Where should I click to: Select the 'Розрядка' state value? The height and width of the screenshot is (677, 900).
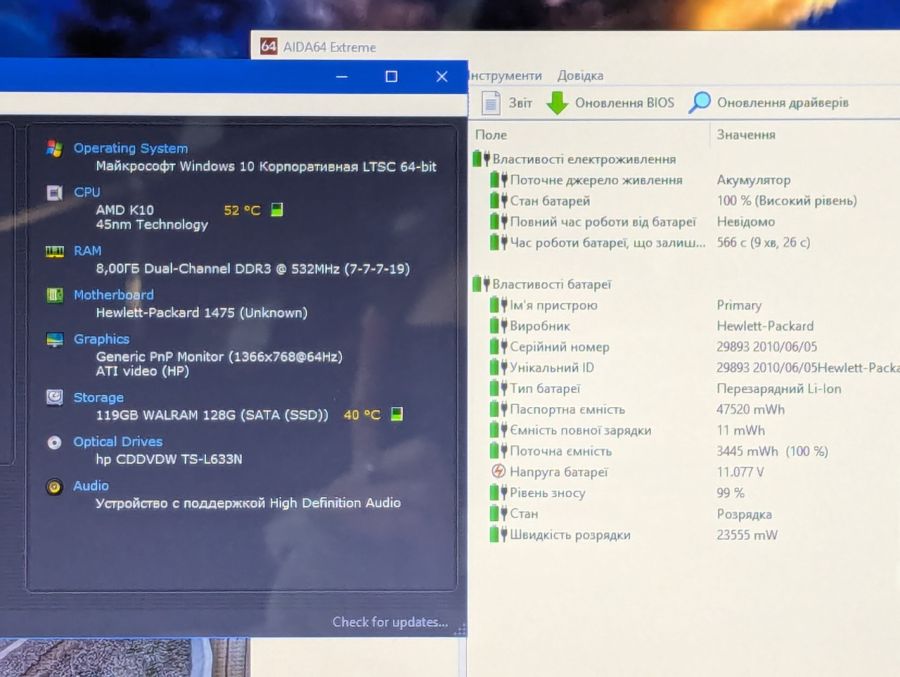744,514
